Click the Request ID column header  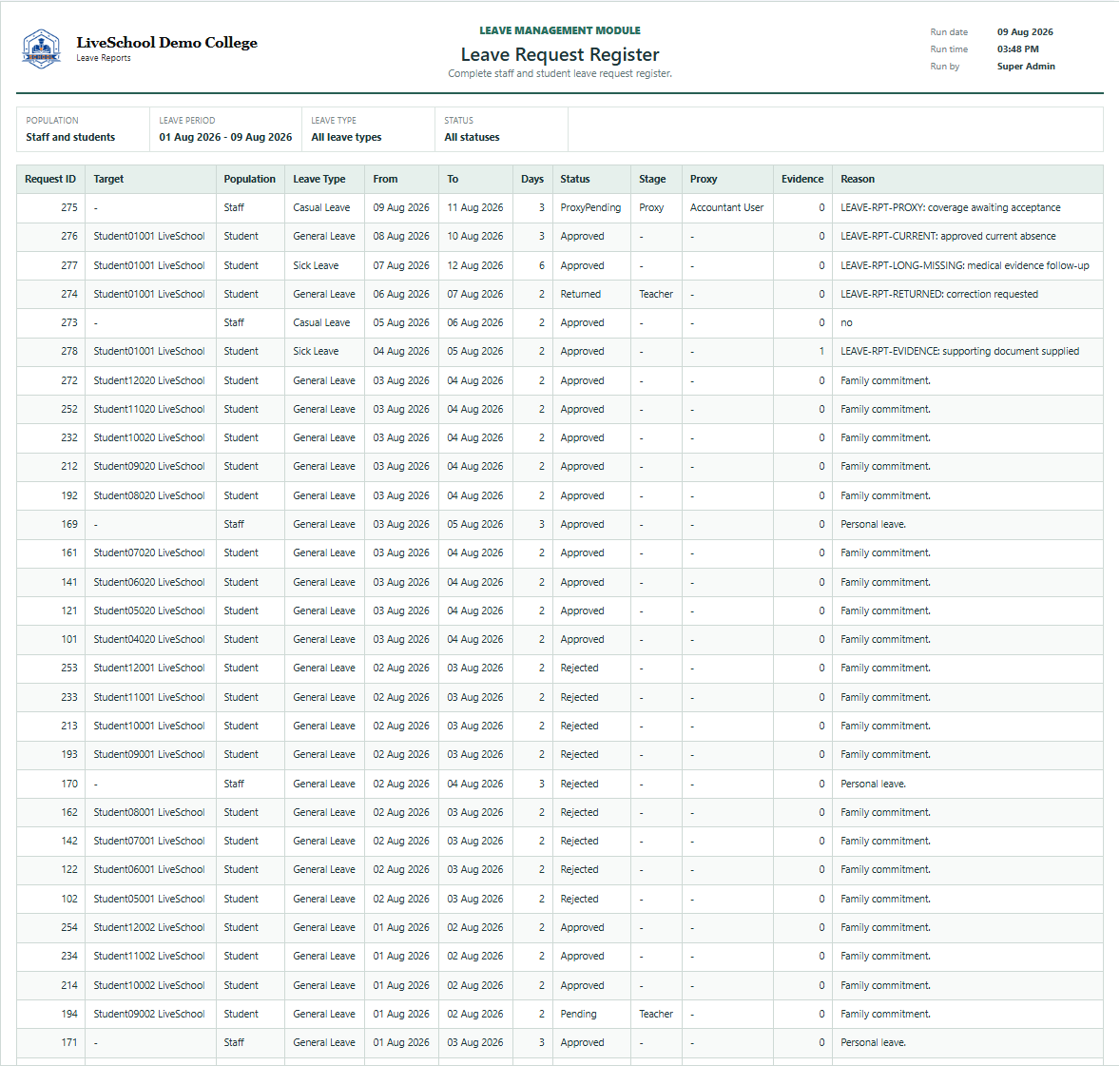[x=50, y=180]
